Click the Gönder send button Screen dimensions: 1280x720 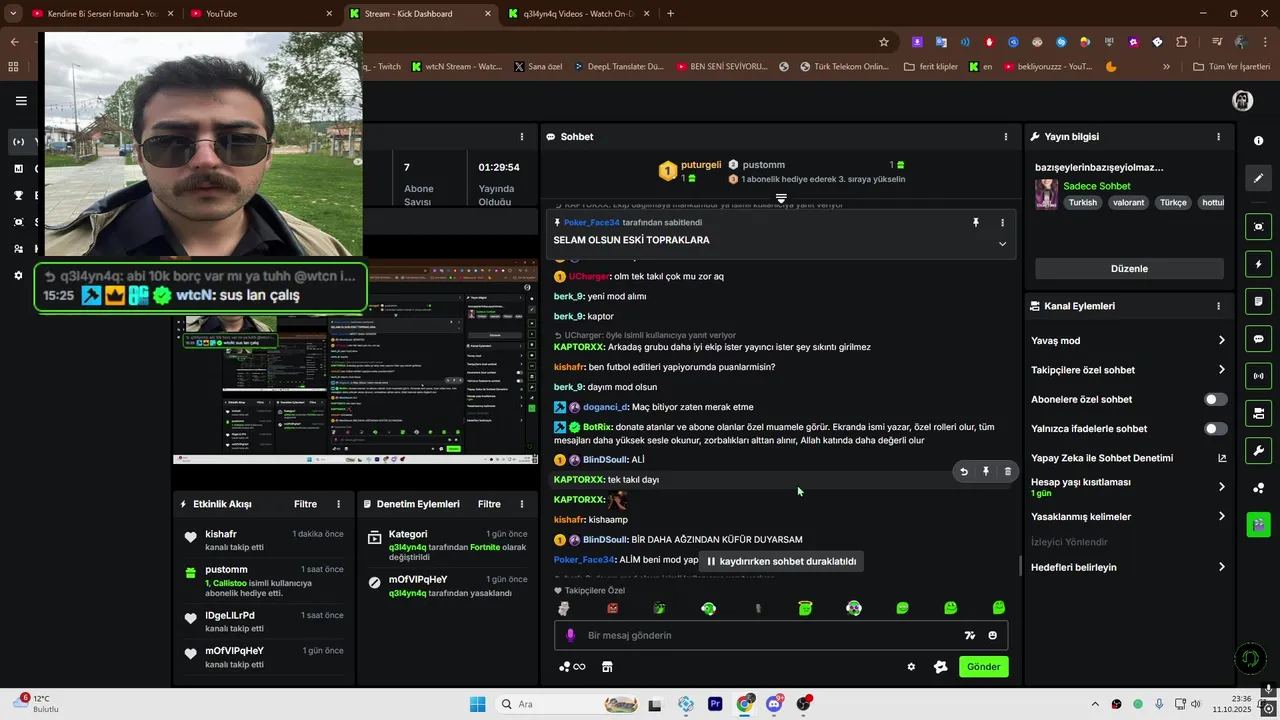coord(983,667)
